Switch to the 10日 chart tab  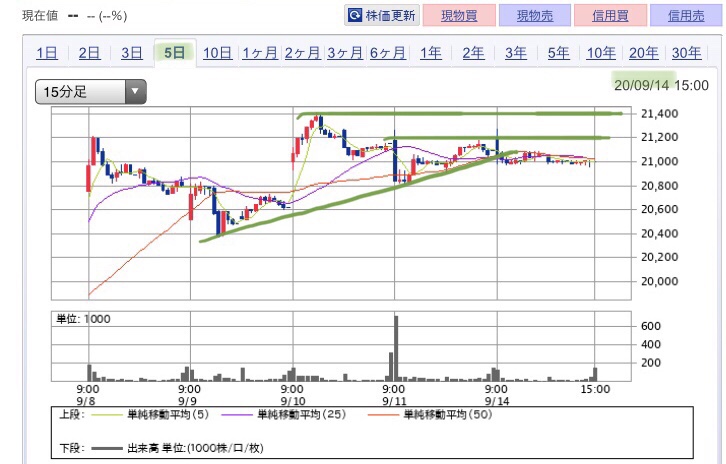218,53
